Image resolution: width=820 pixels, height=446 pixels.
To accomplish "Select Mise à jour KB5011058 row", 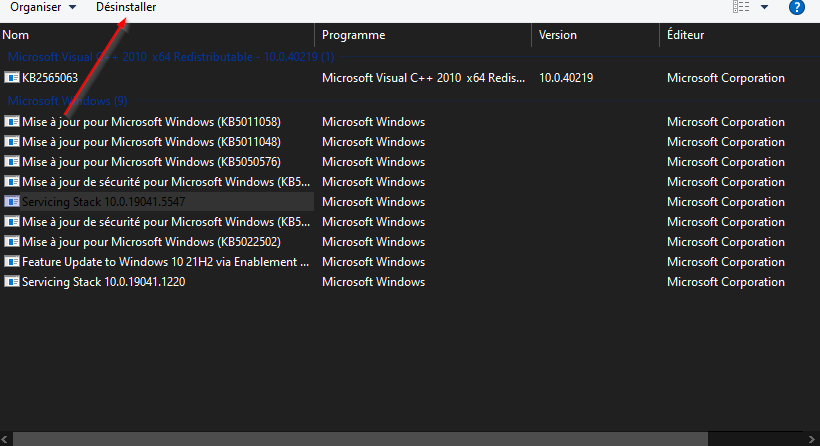I will coord(151,122).
